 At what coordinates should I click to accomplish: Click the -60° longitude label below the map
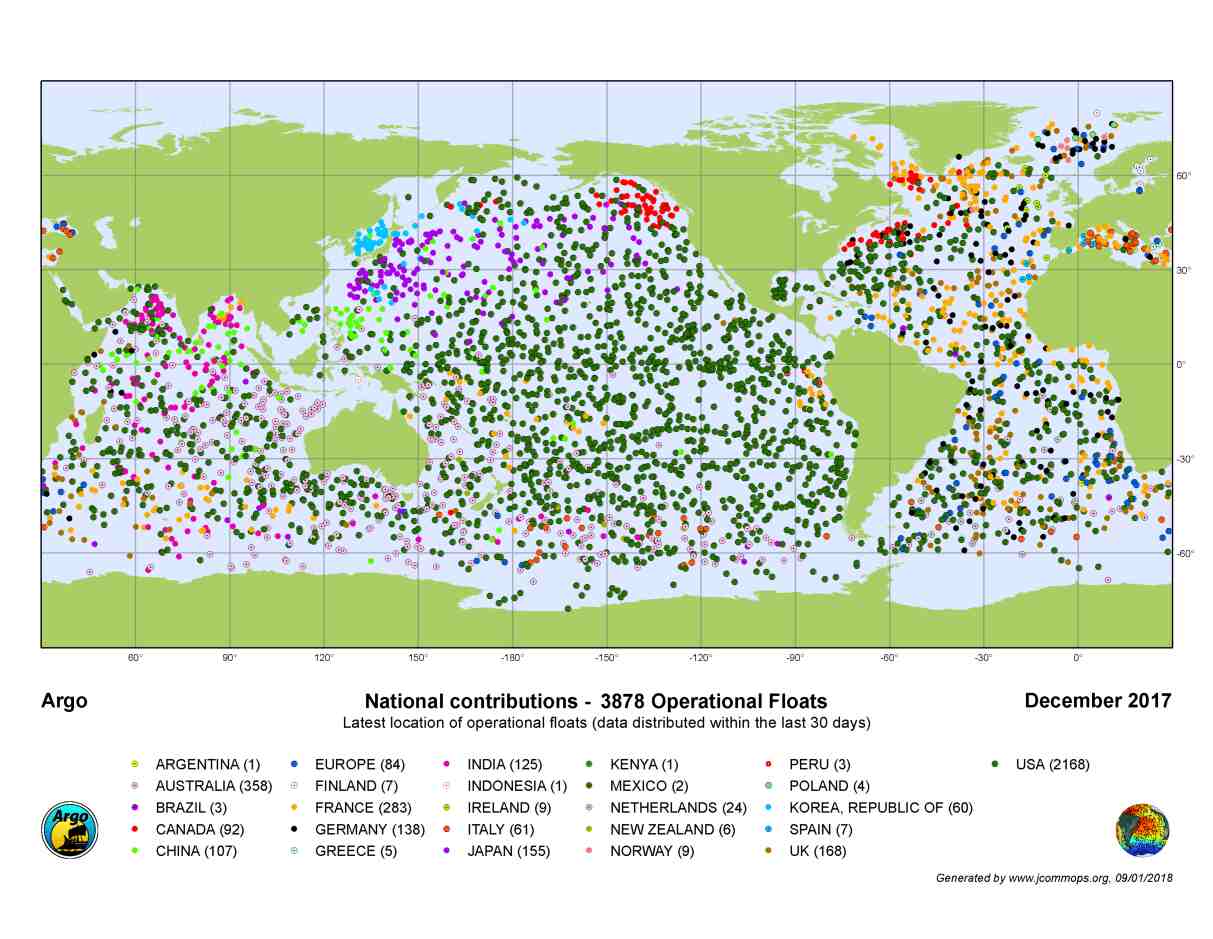[x=889, y=658]
